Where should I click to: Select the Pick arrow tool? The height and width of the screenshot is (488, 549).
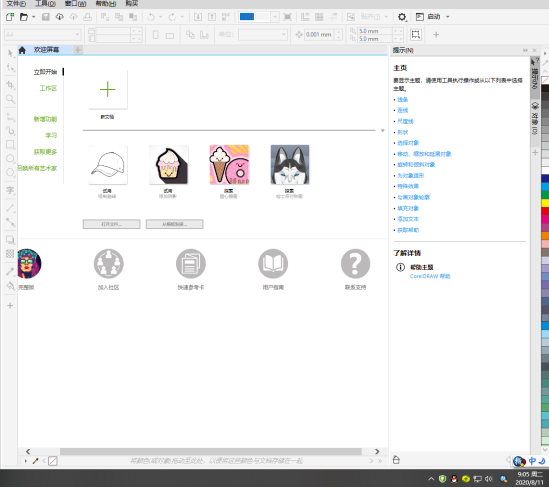10,53
